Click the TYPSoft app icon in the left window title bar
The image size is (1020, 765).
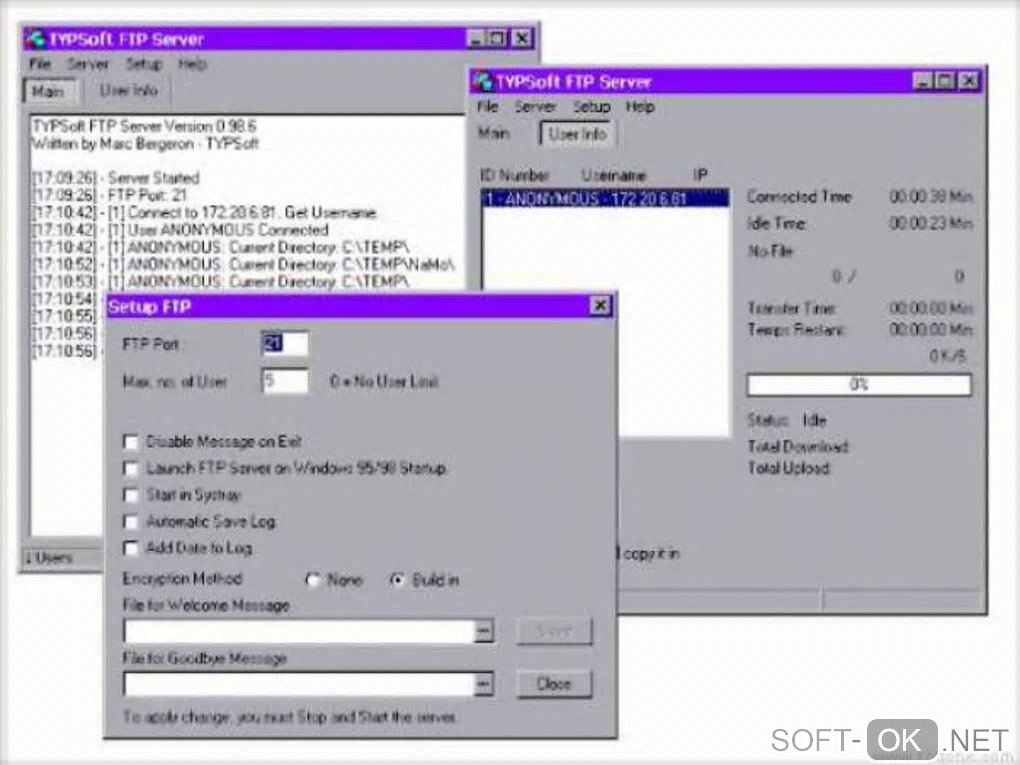pyautogui.click(x=35, y=40)
